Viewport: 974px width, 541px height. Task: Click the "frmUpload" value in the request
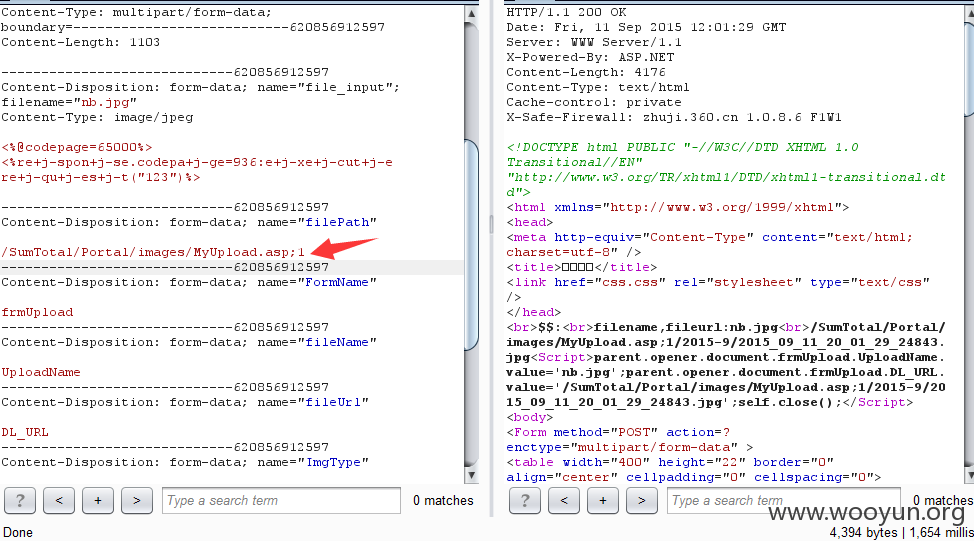pos(37,312)
